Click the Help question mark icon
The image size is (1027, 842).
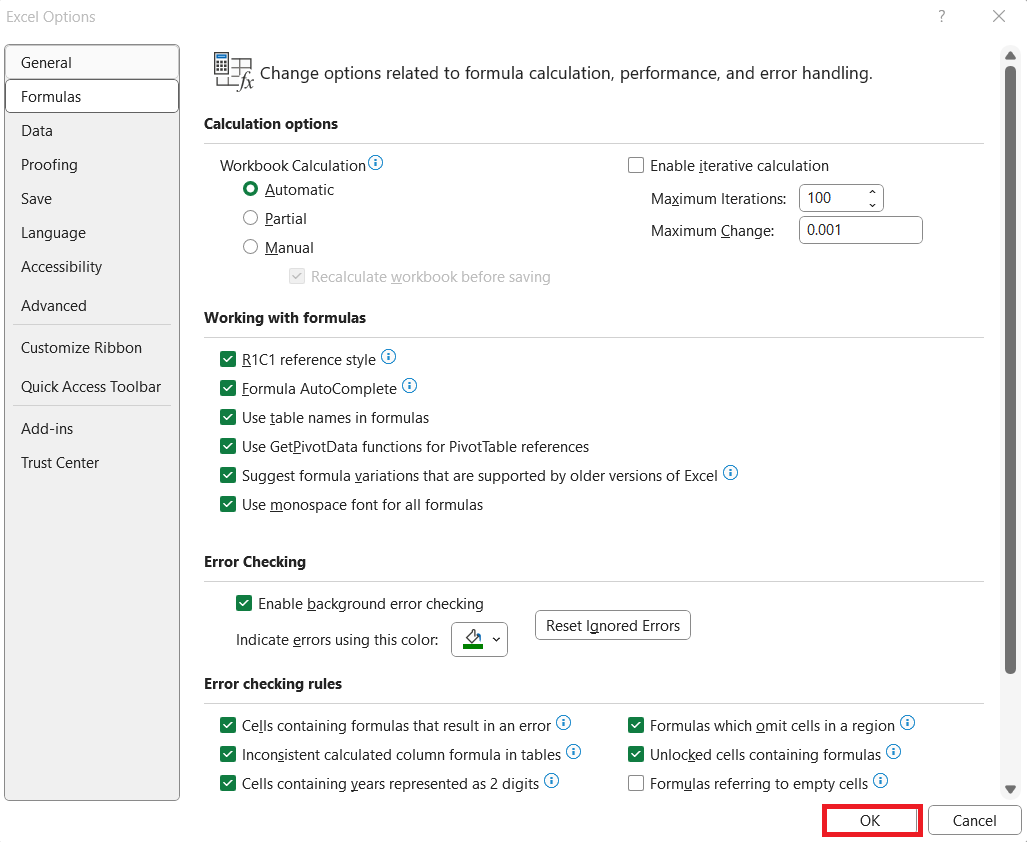pos(941,16)
